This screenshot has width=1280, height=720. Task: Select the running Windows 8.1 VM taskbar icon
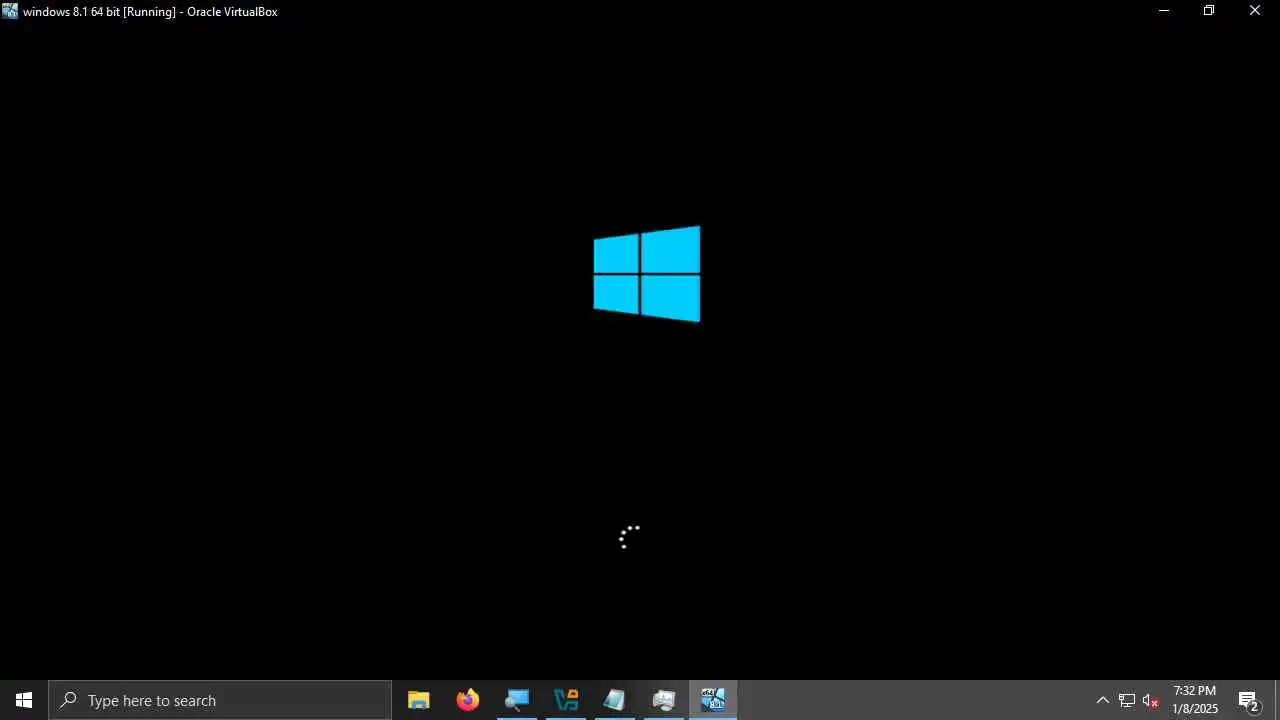click(713, 700)
